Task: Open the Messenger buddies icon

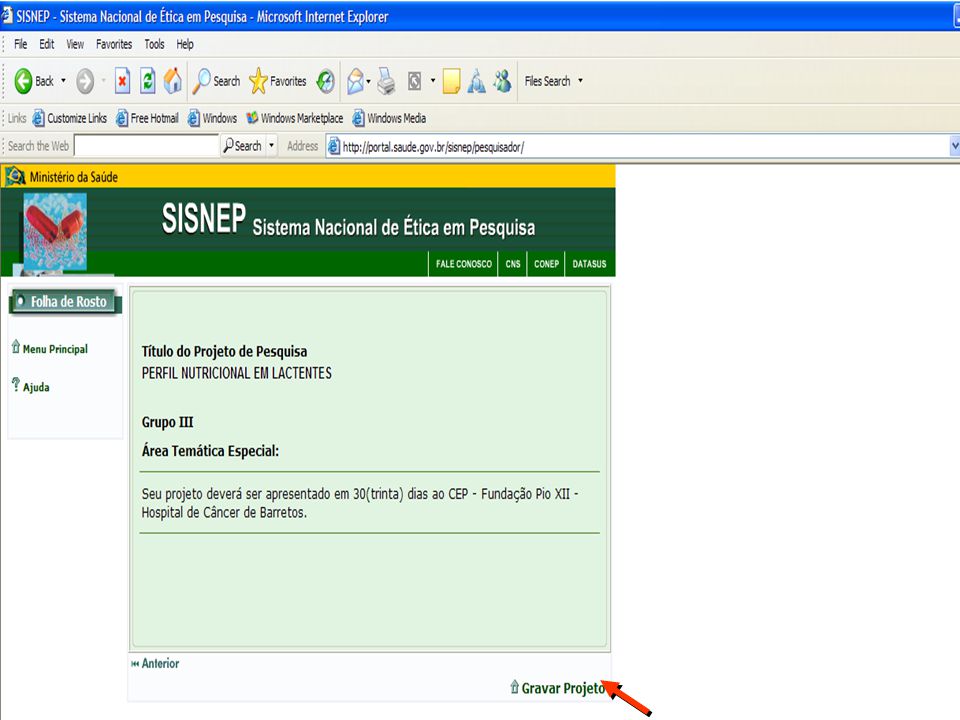Action: [503, 81]
